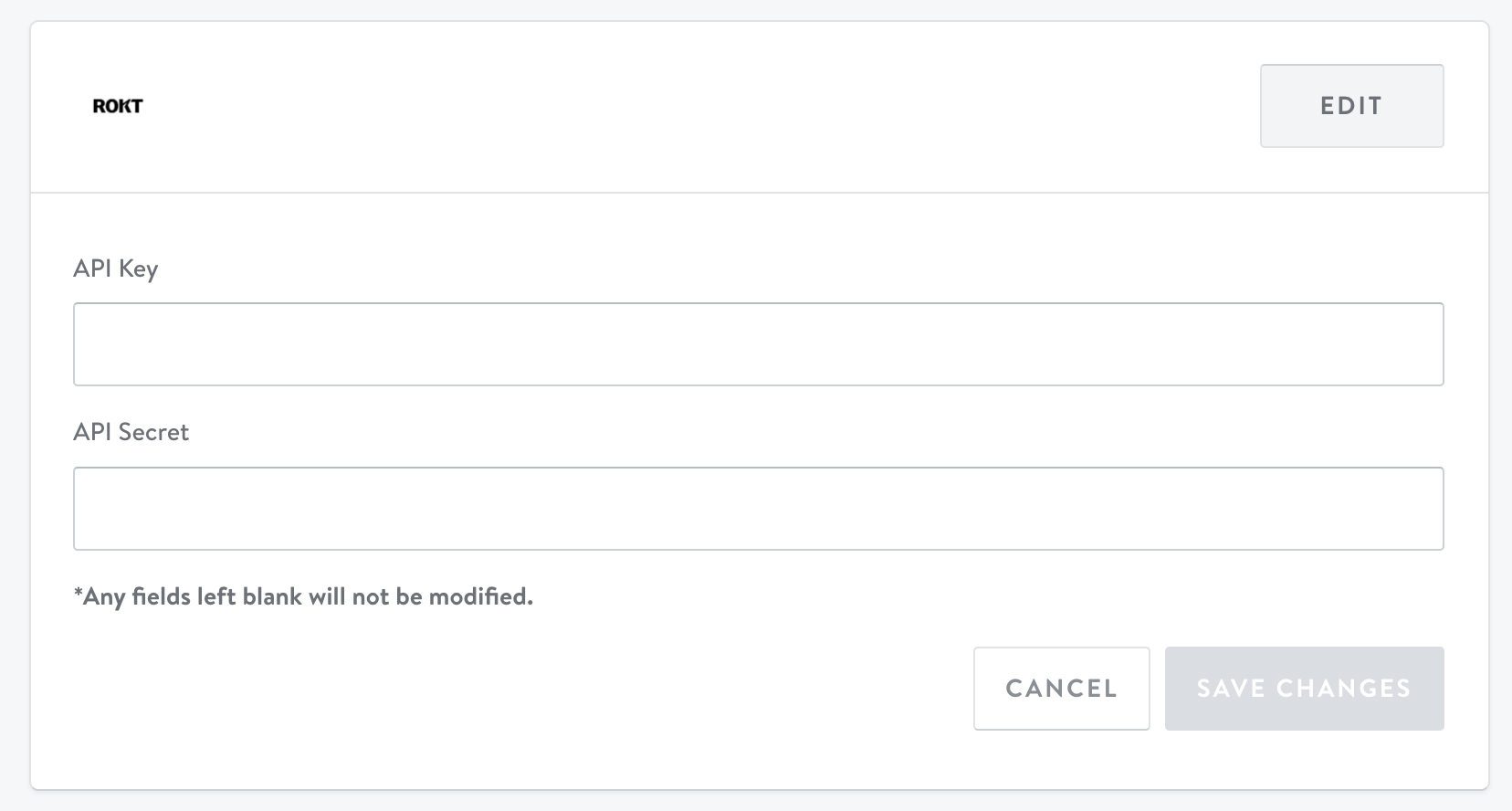Click the blank fields note text

(303, 597)
